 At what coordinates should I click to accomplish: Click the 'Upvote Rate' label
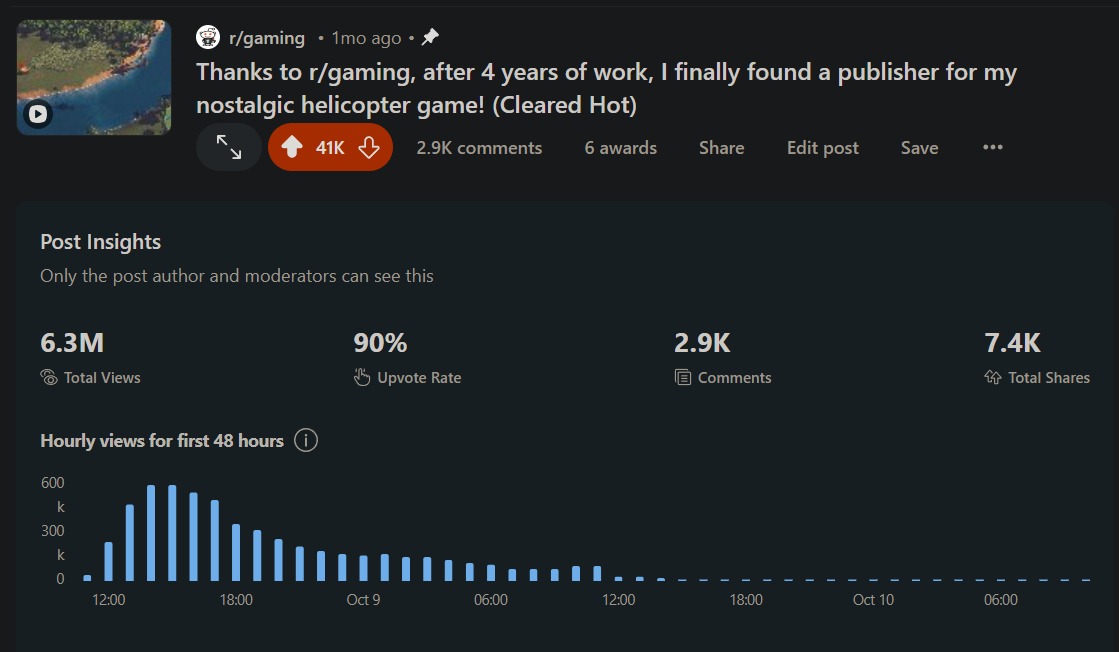pyautogui.click(x=419, y=377)
